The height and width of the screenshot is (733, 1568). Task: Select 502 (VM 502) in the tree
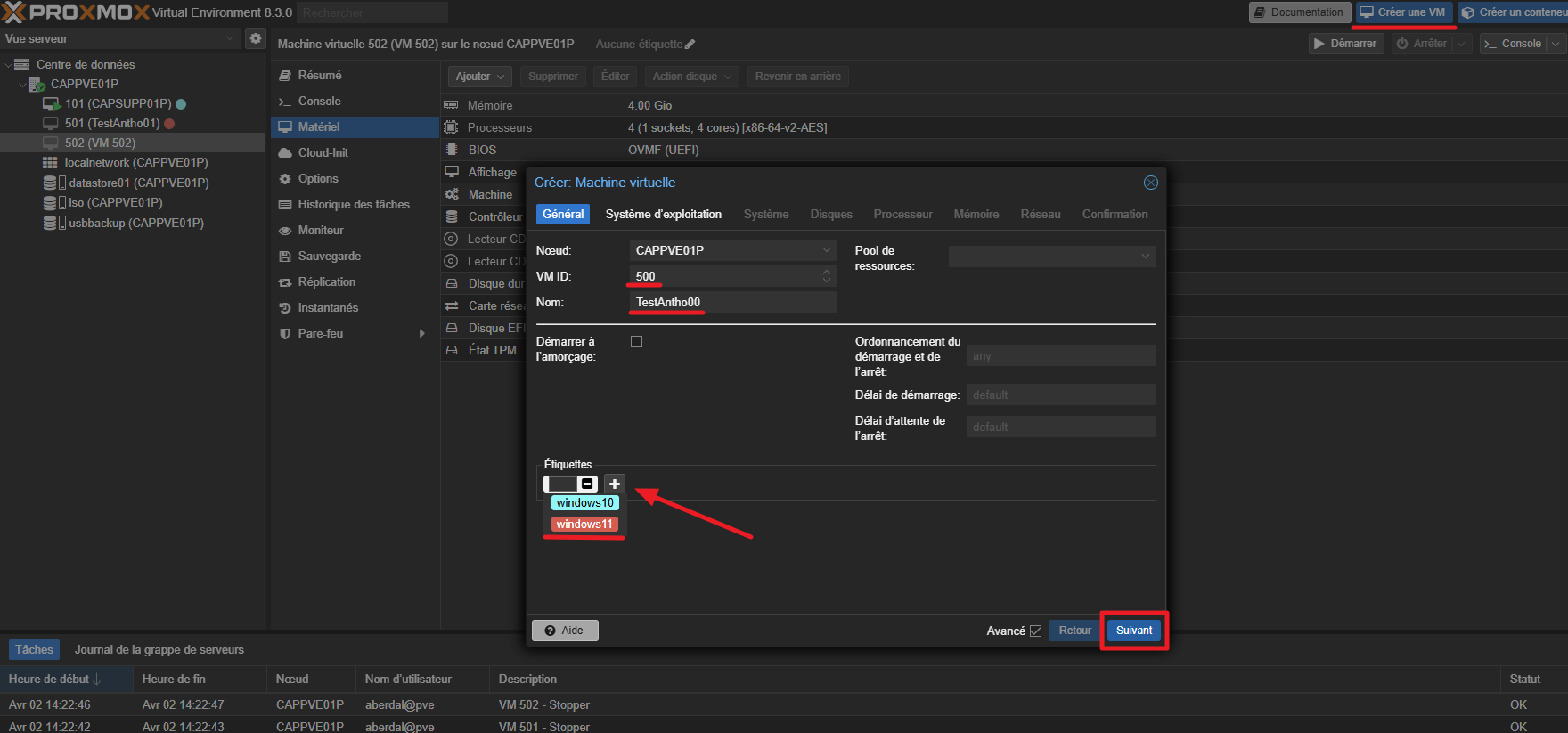[x=100, y=143]
